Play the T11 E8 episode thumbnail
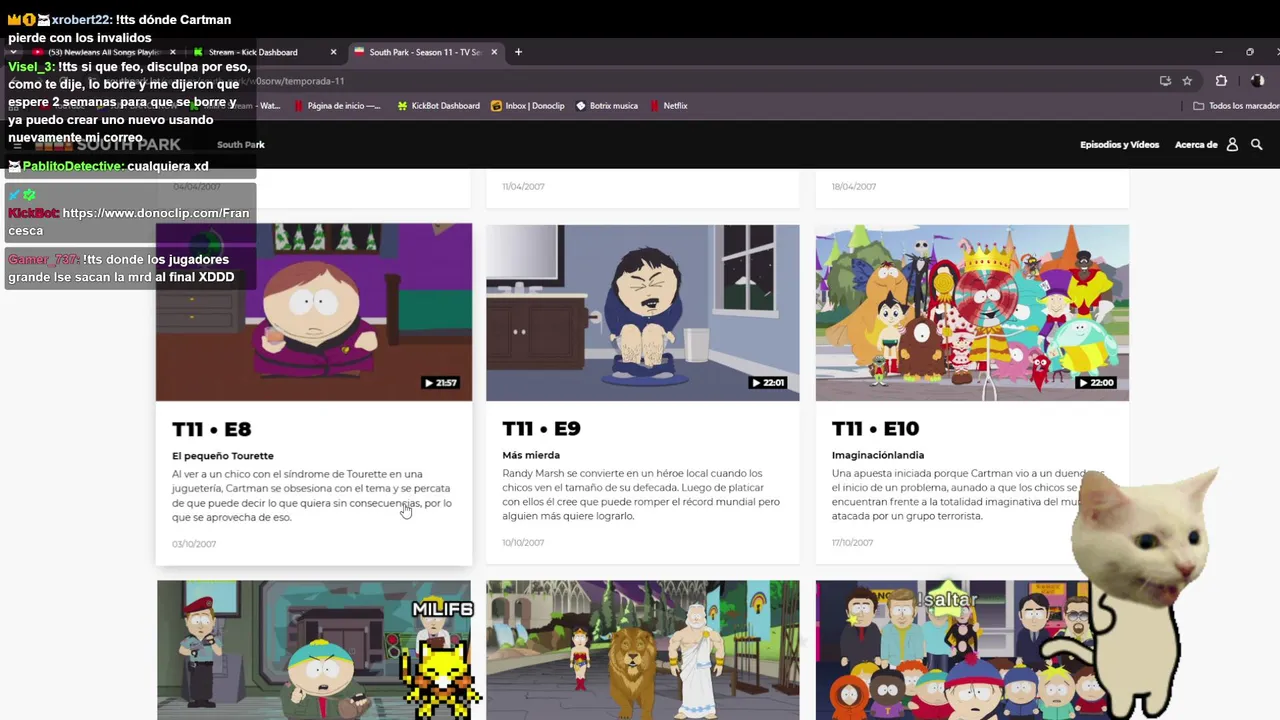Image resolution: width=1280 pixels, height=720 pixels. point(314,312)
